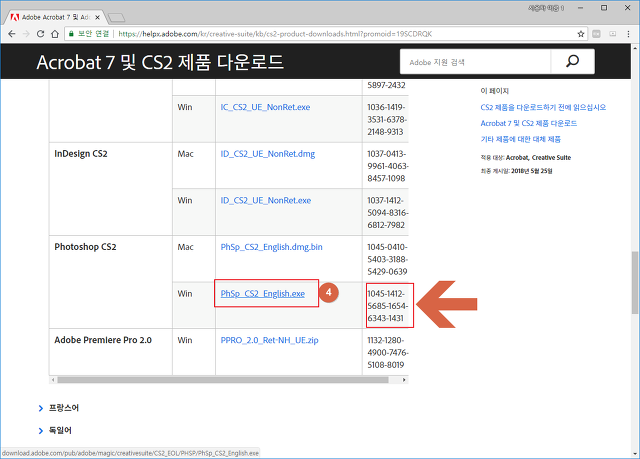
Task: Open '기타 제품에 대한 대체 제품' link
Action: (x=520, y=139)
